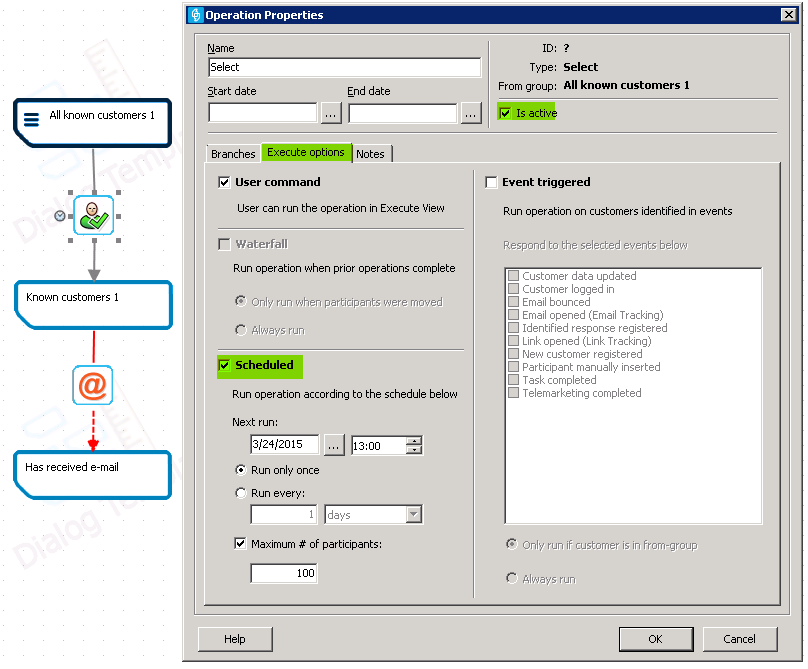Check the Customer data updated event
The image size is (808, 669).
pyautogui.click(x=513, y=276)
